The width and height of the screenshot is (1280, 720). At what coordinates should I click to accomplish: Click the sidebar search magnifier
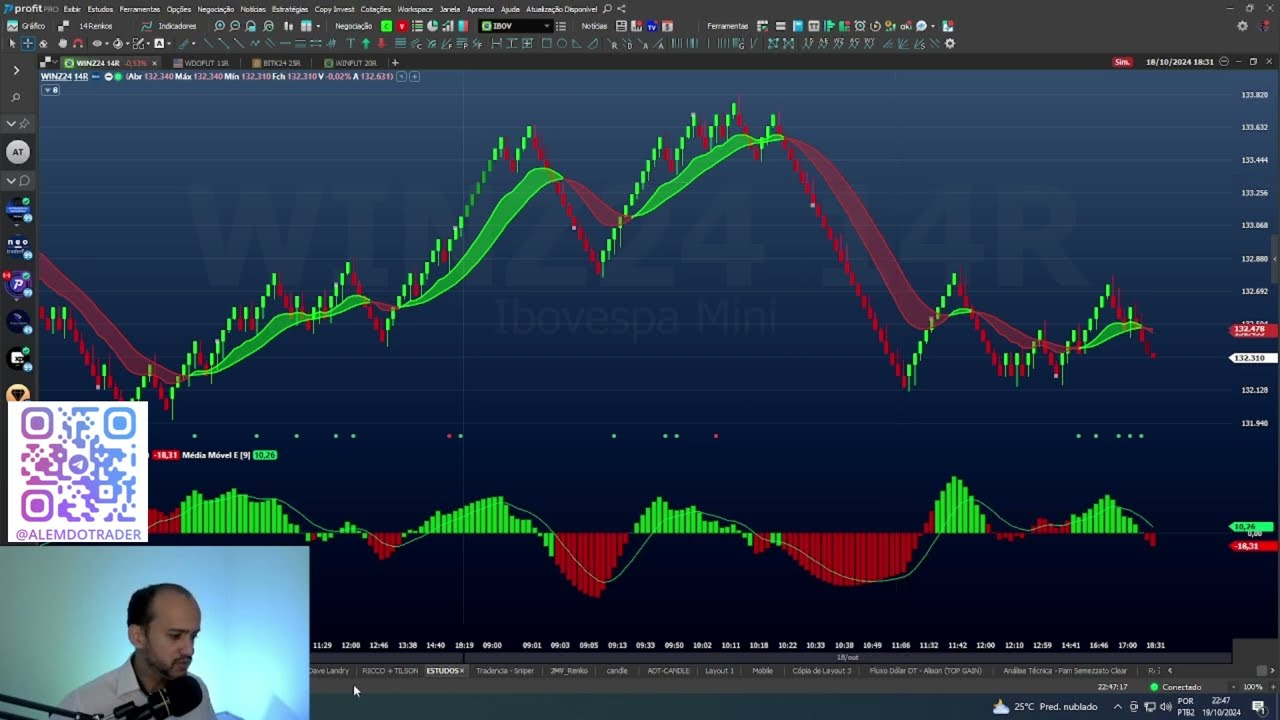point(16,98)
